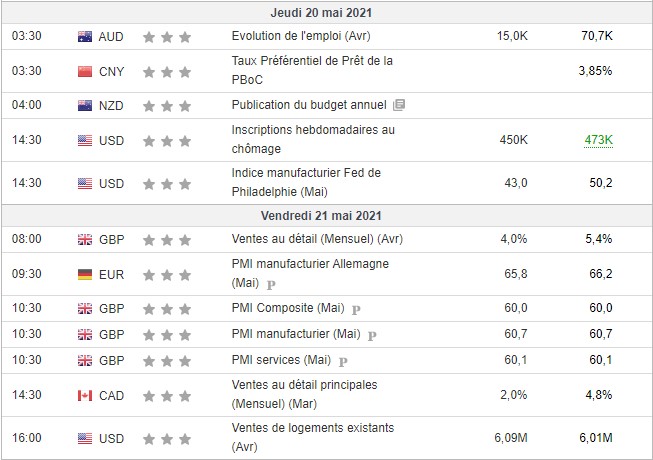Image resolution: width=653 pixels, height=460 pixels.
Task: Click the Jeudi 20 mai 2021 date header
Action: click(x=327, y=12)
